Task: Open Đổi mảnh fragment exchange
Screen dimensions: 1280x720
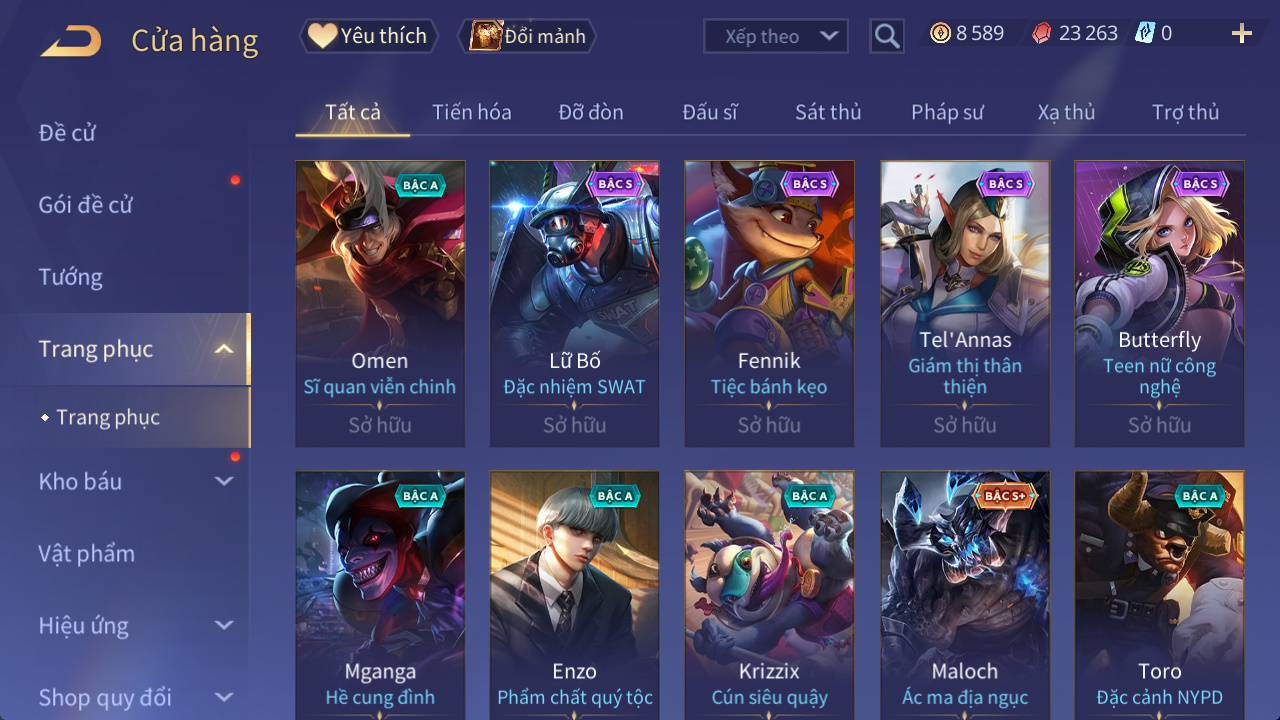Action: [x=527, y=36]
